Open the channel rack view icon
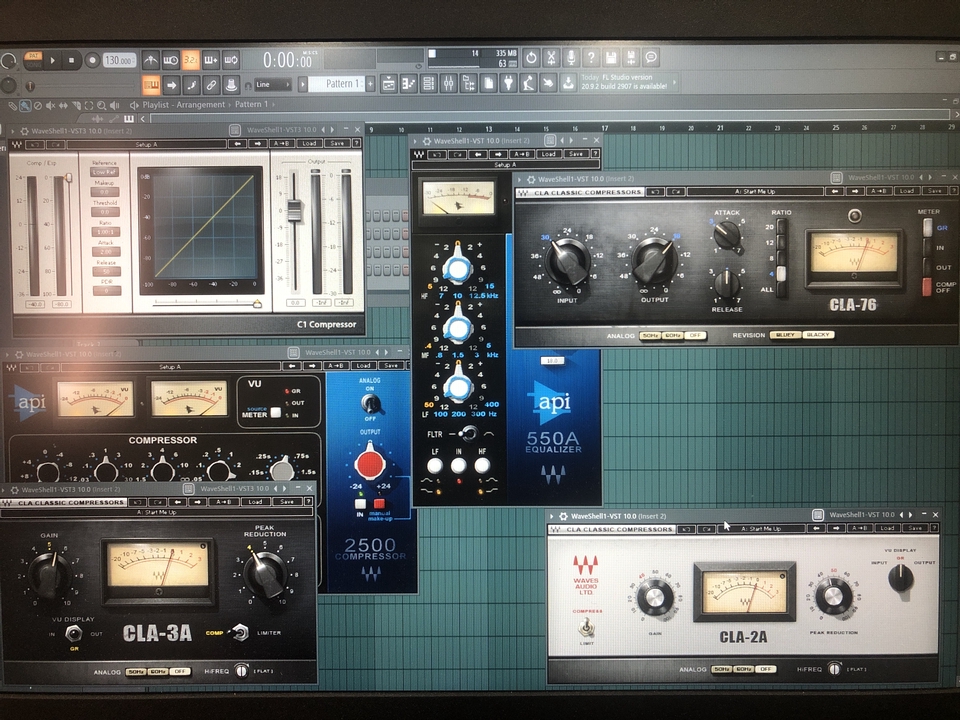The width and height of the screenshot is (960, 720). point(429,83)
